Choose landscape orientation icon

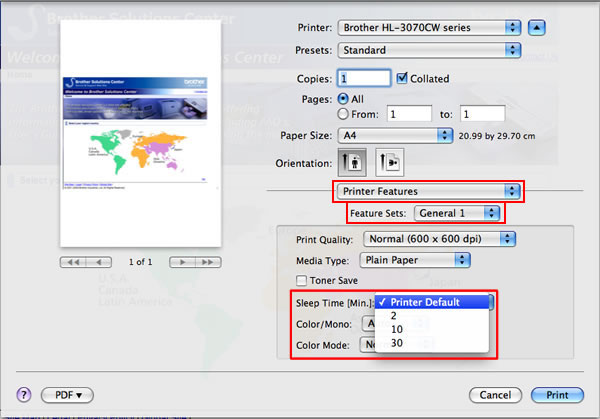[390, 163]
